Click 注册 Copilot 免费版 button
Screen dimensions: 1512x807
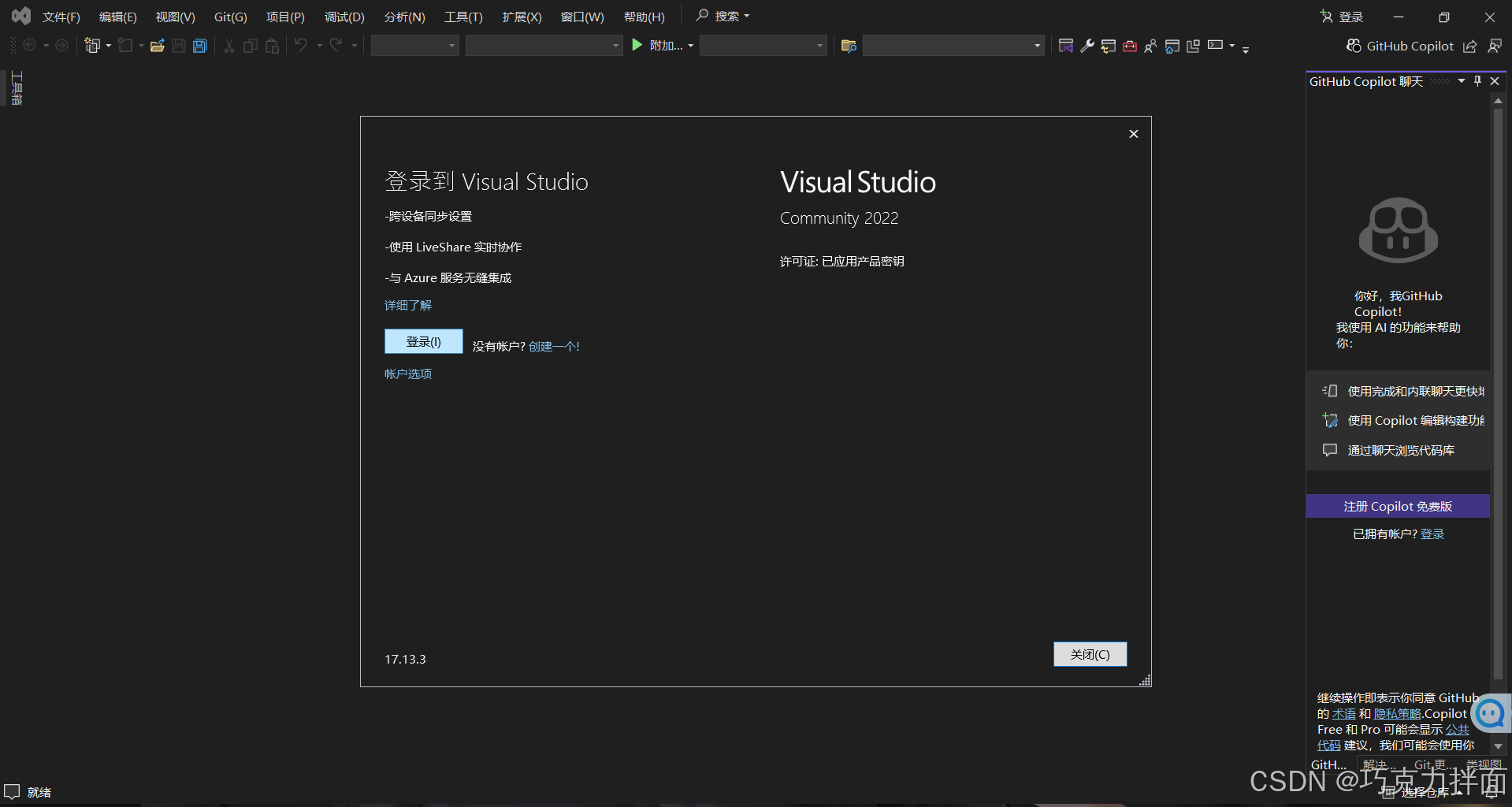tap(1398, 506)
